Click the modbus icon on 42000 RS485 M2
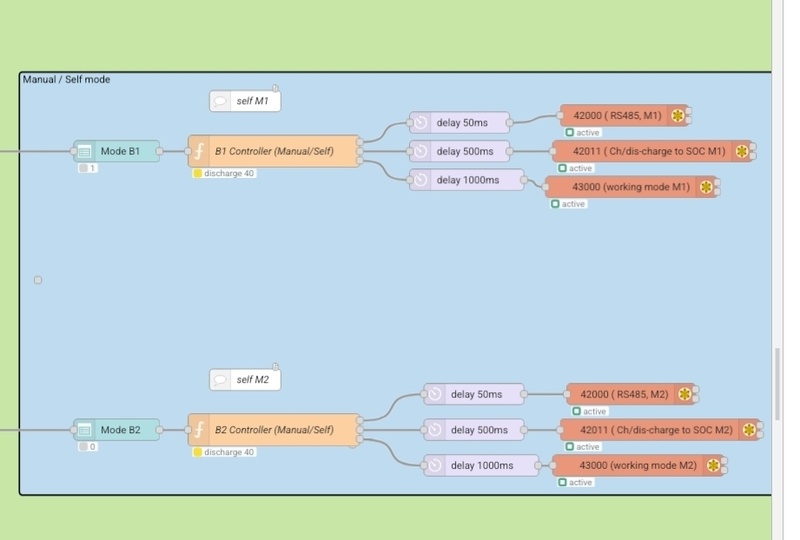This screenshot has height=540, width=800. [x=685, y=394]
